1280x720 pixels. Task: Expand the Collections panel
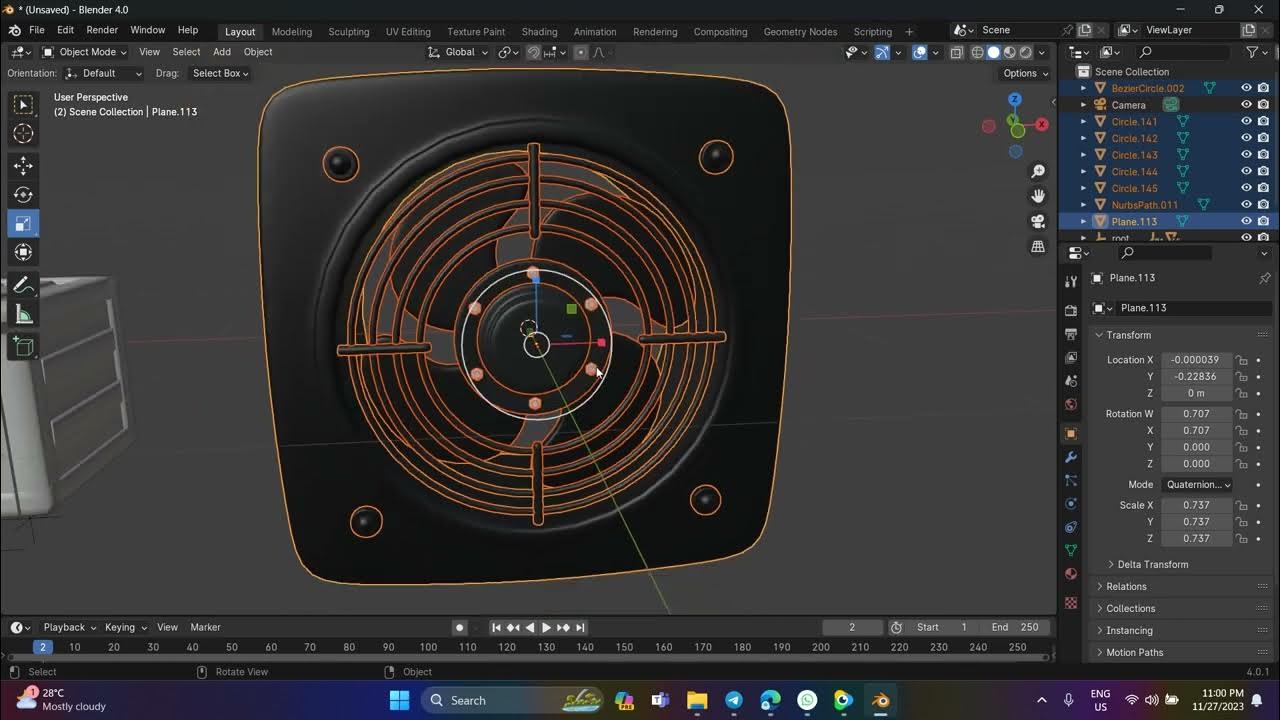1130,608
